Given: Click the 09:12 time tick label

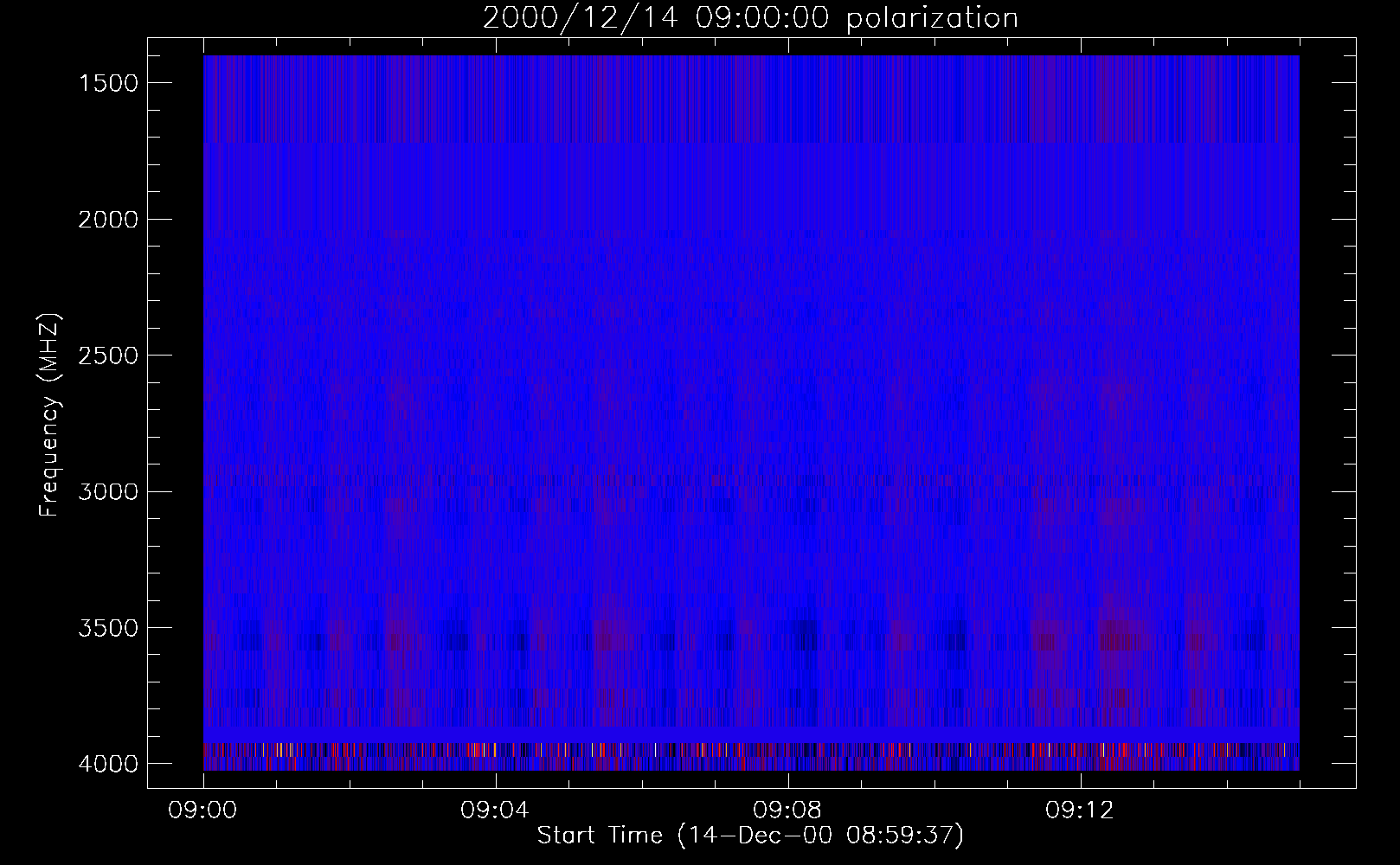Looking at the screenshot, I should (x=1081, y=811).
